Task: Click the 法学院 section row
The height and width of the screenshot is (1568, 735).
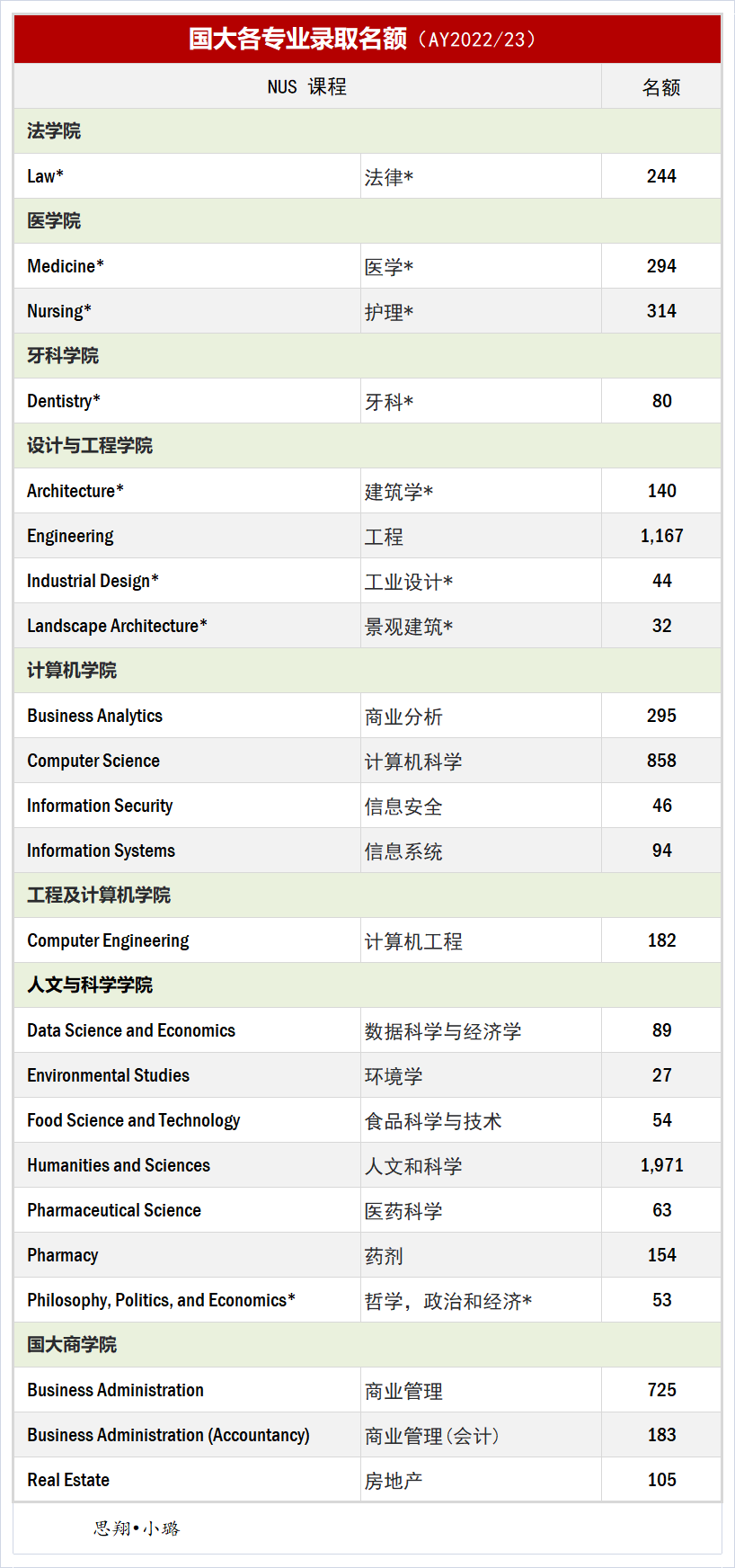Action: point(367,131)
